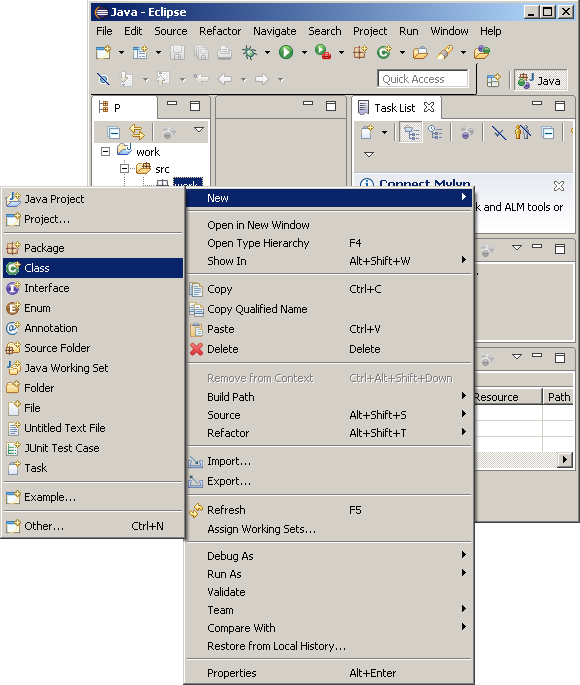Click the Refresh arrows icon

pyautogui.click(x=196, y=510)
